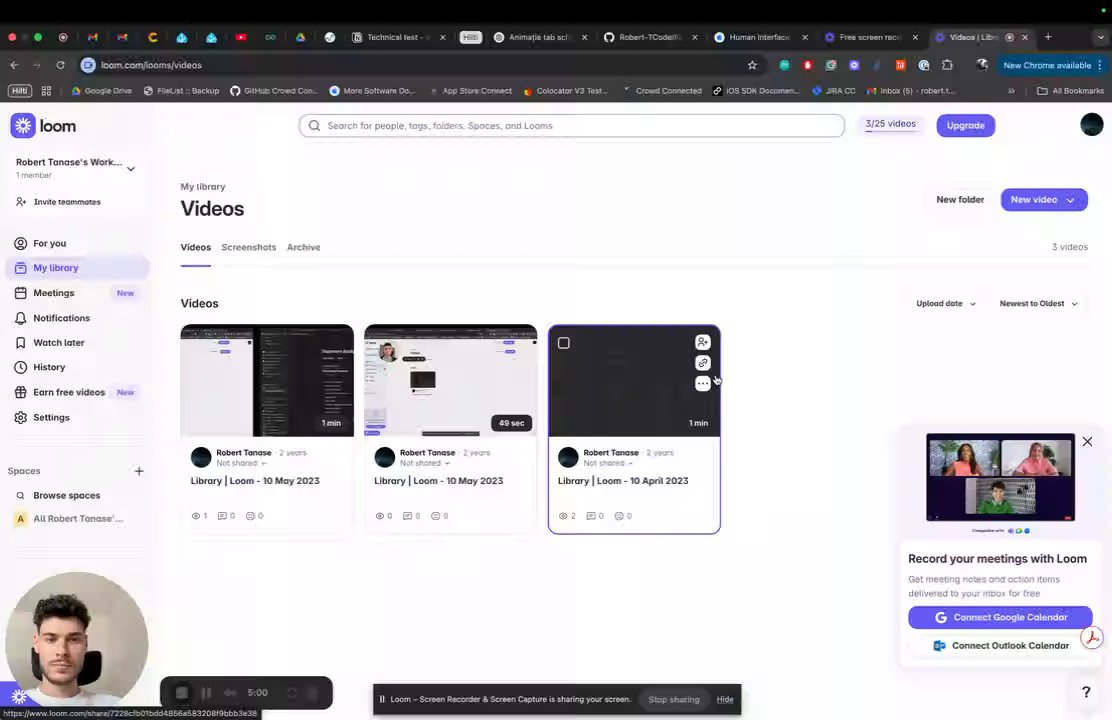Click reactions count on 49 sec video

coord(440,516)
